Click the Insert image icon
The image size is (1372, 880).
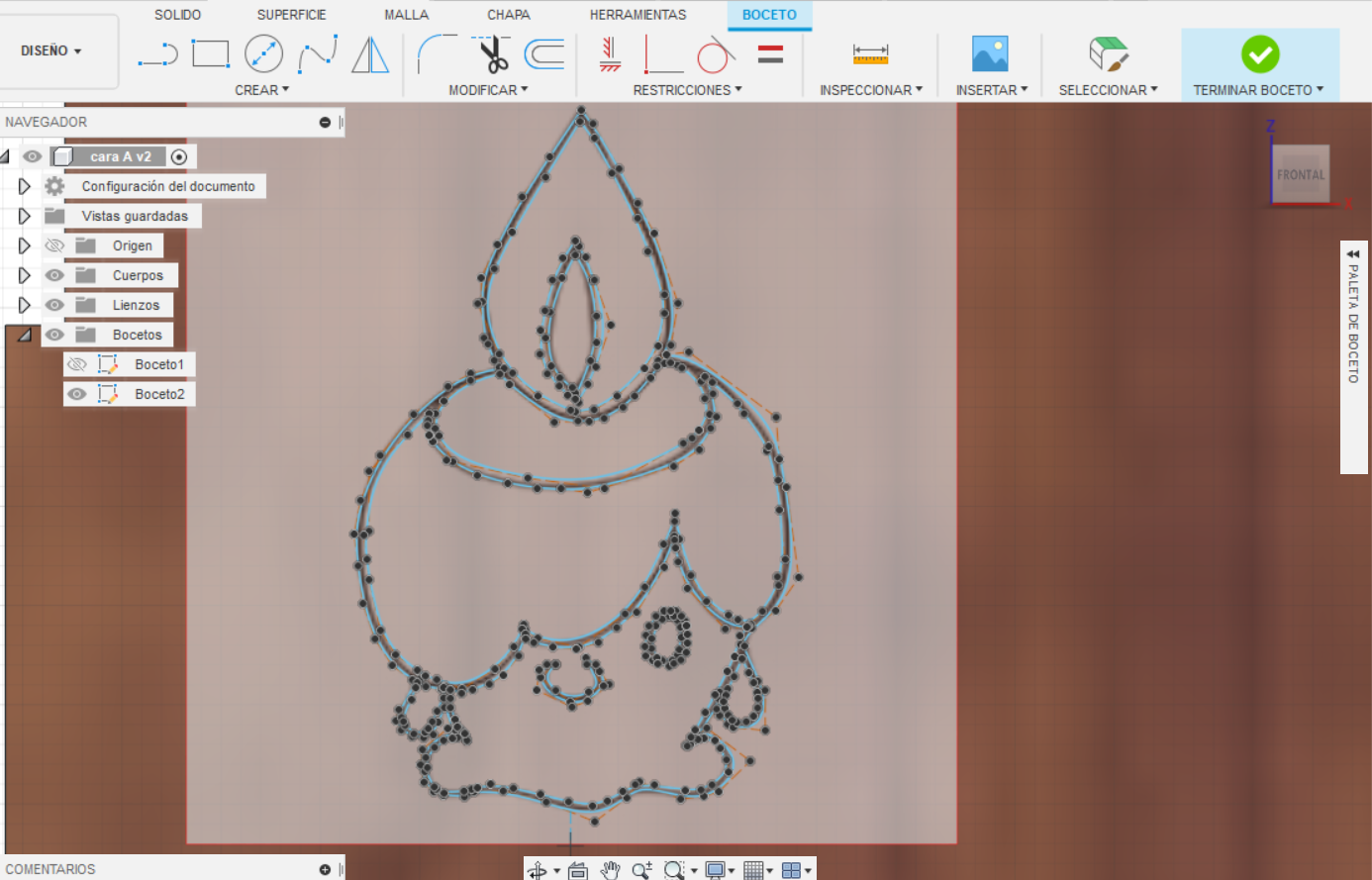990,54
